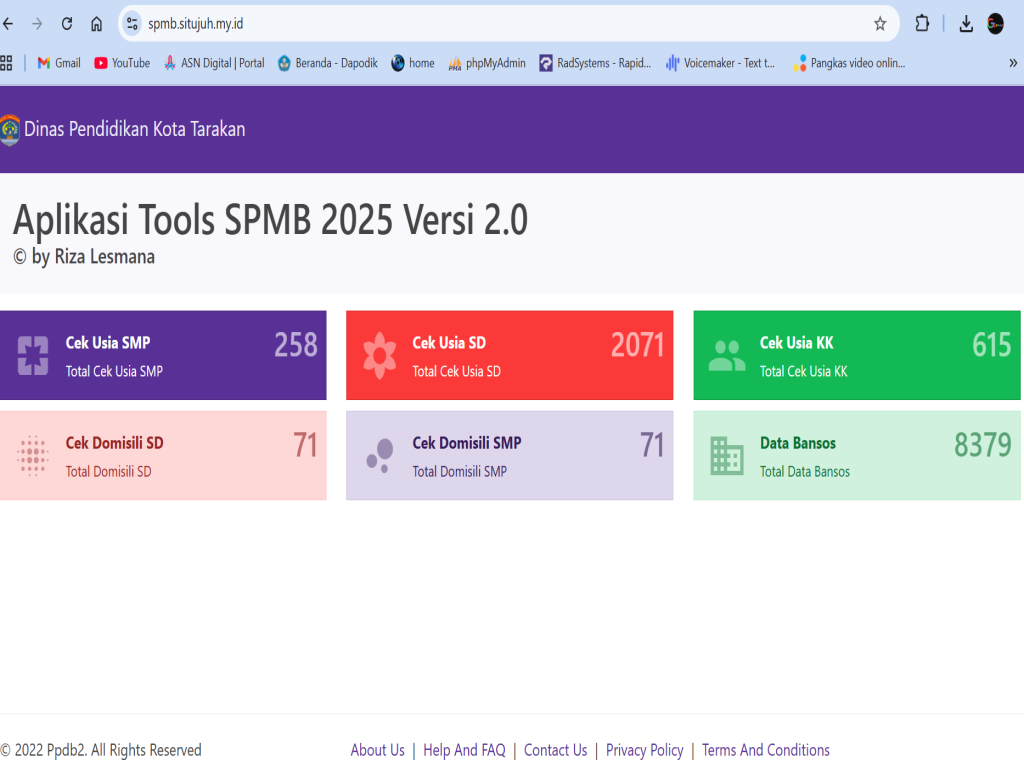This screenshot has height=760, width=1024.
Task: Click the bubbles icon on Cek Domisili SMP
Action: click(x=379, y=455)
